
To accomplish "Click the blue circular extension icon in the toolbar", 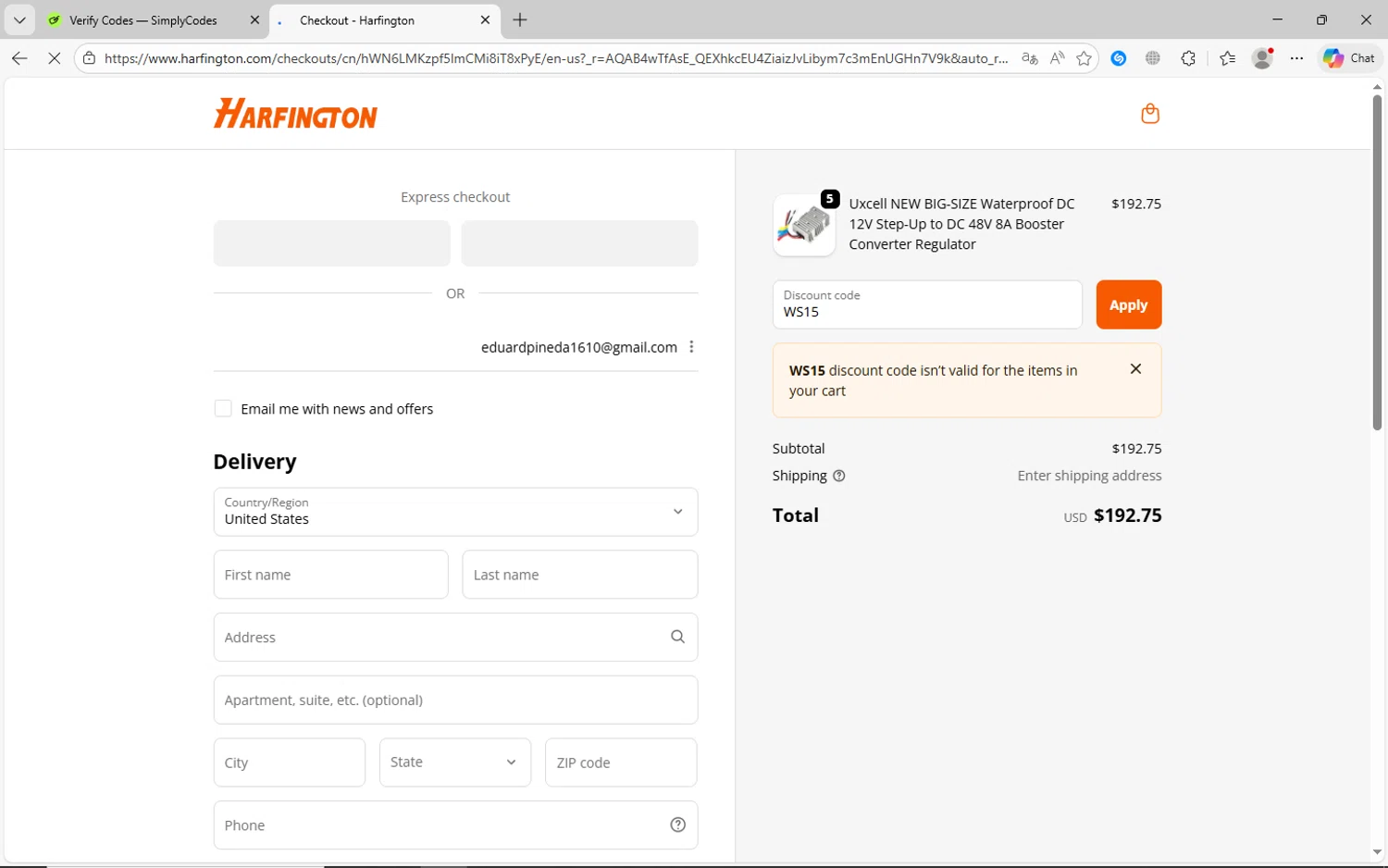I will [1119, 58].
